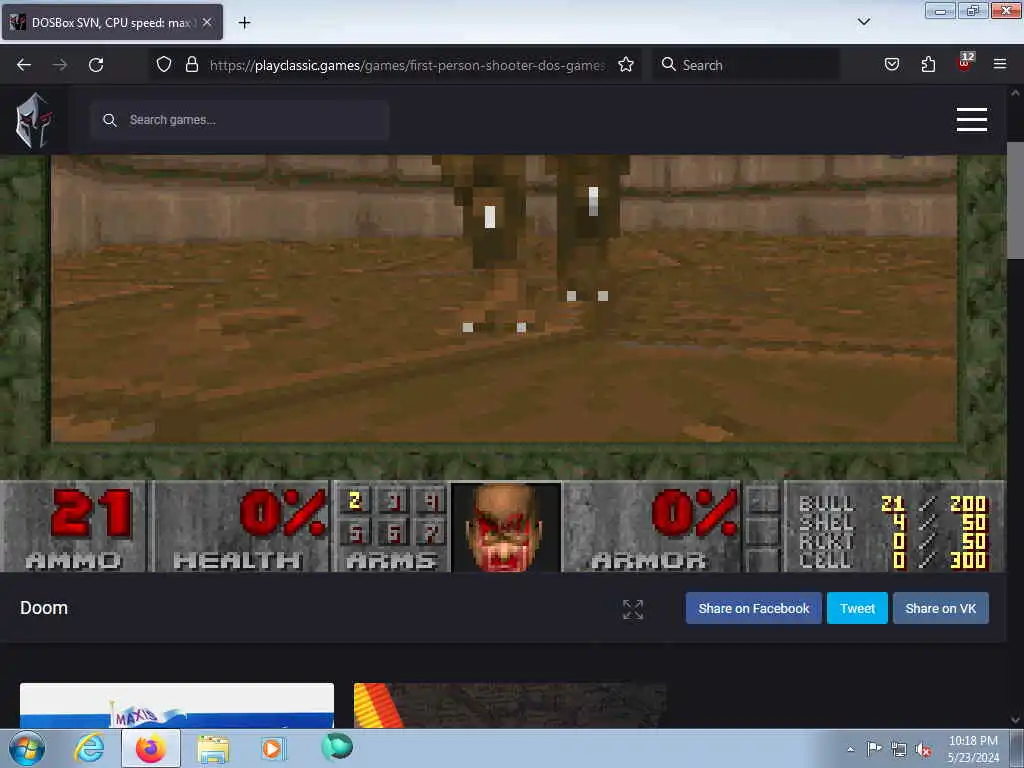The height and width of the screenshot is (768, 1024).
Task: Expand the list all tabs chevron
Action: tap(864, 22)
